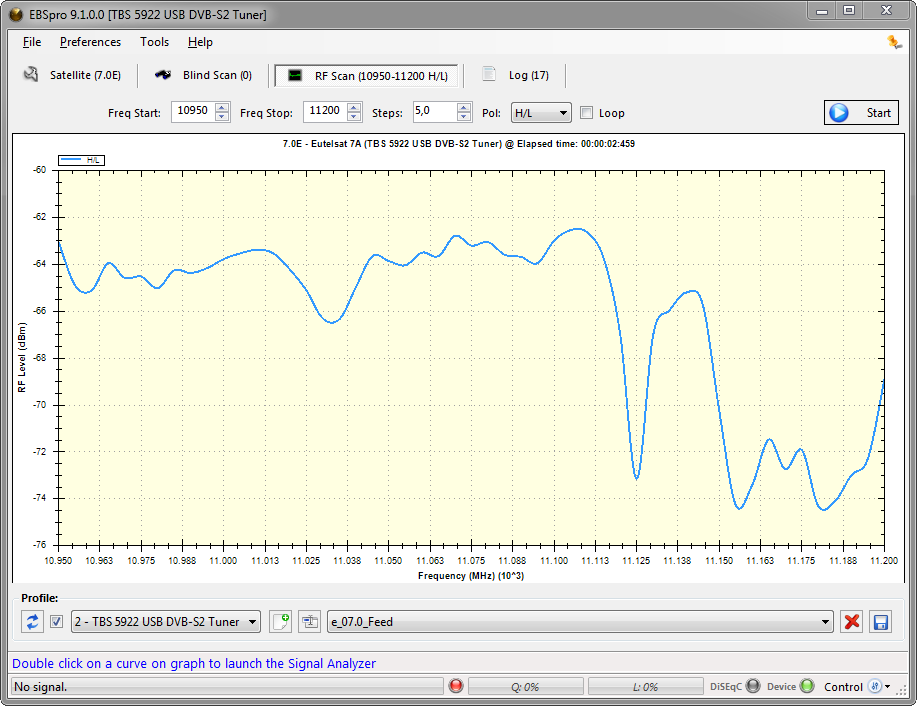Click the Log document icon
The height and width of the screenshot is (706, 917).
pyautogui.click(x=489, y=74)
